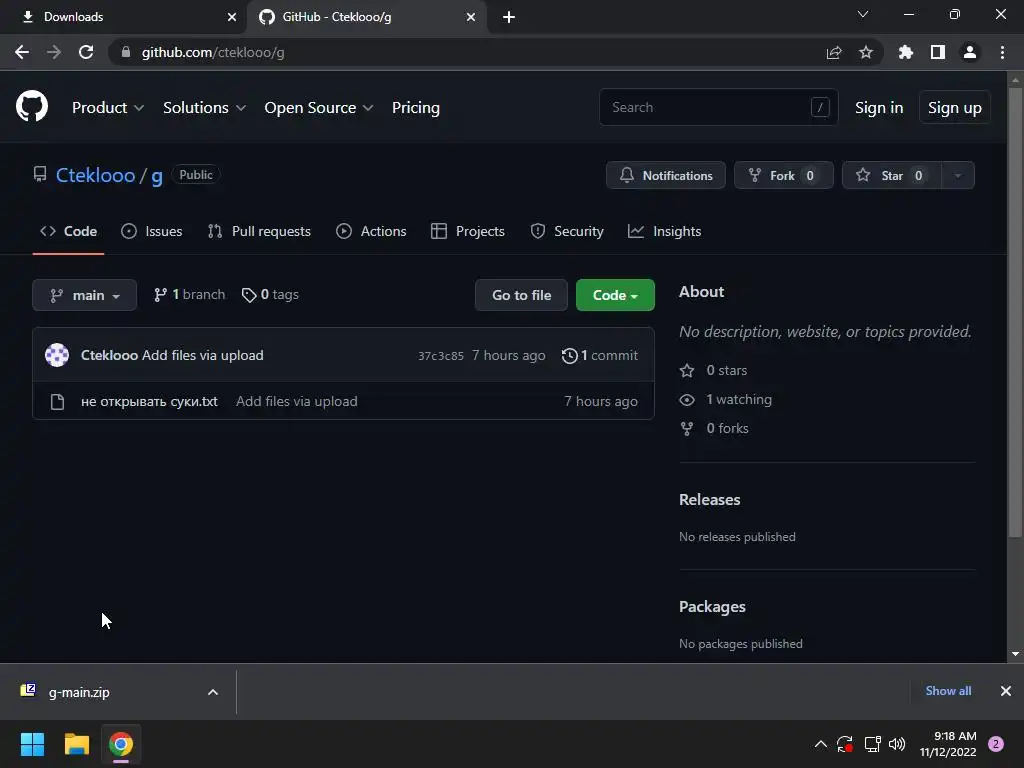
Task: Click the sync update tray icon
Action: [x=845, y=744]
